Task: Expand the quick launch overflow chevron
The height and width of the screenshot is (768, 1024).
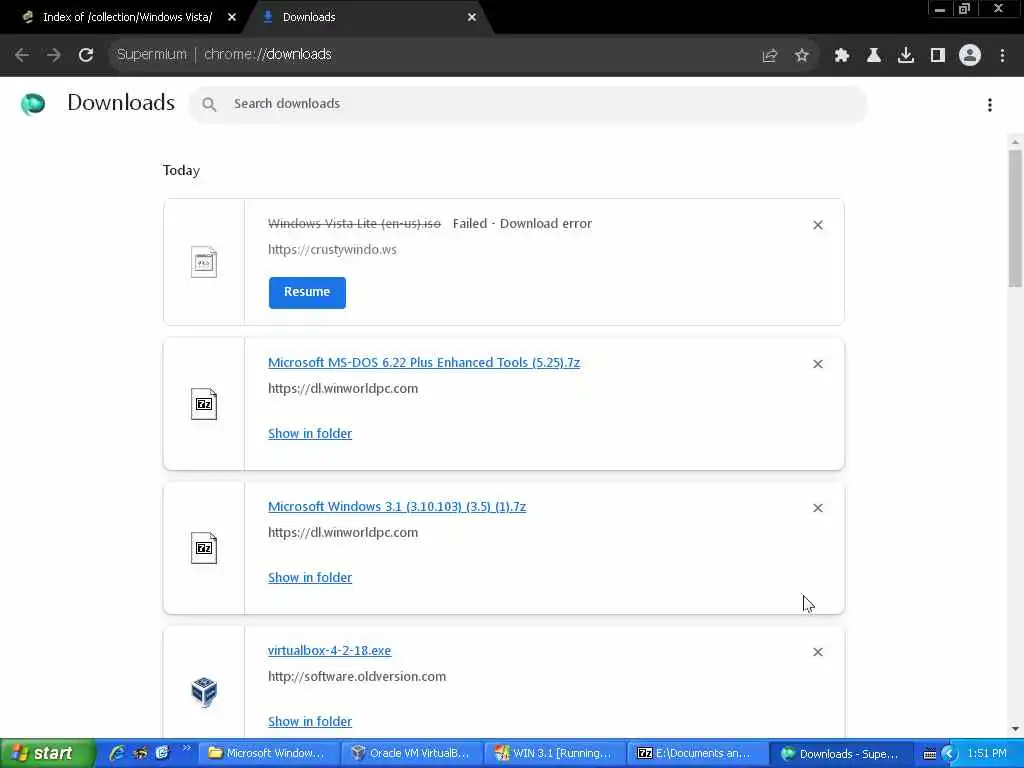Action: 186,748
